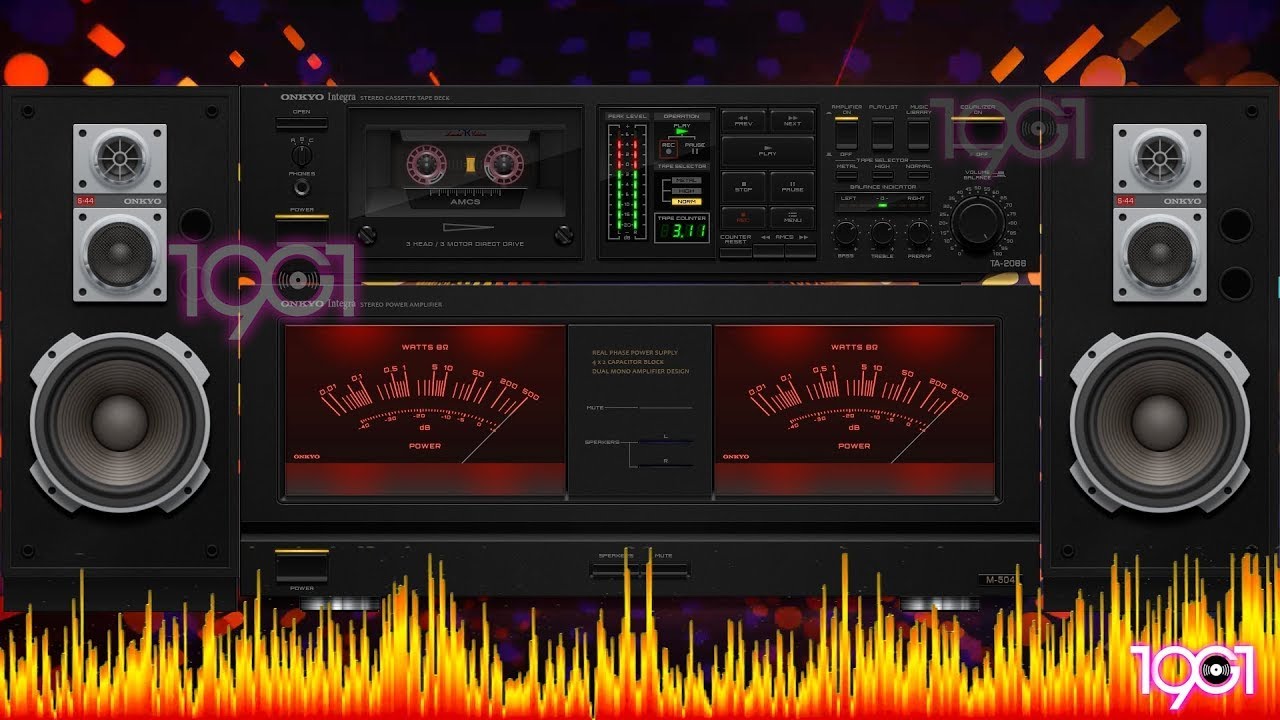Click the left screw on the cassette door

click(x=367, y=233)
